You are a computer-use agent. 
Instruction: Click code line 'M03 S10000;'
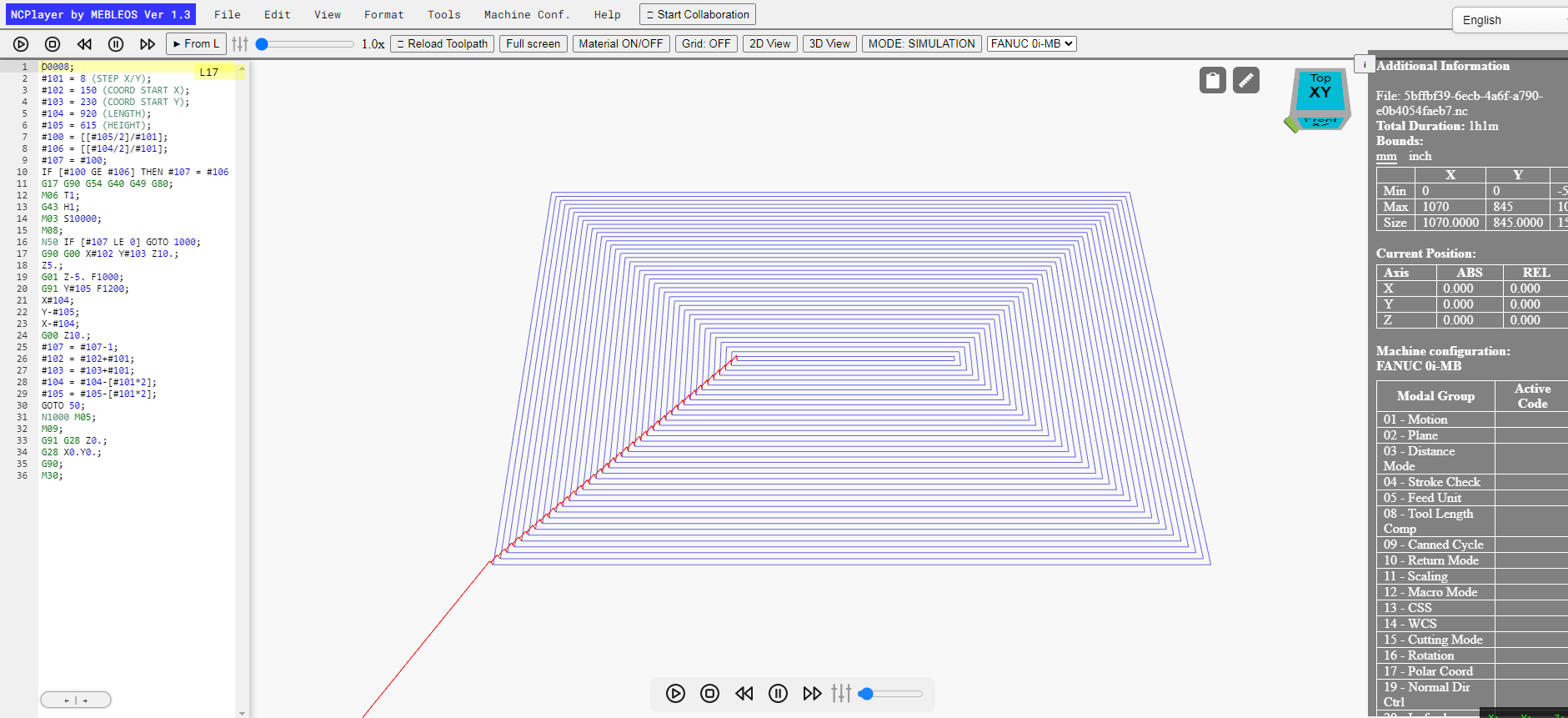(x=72, y=218)
